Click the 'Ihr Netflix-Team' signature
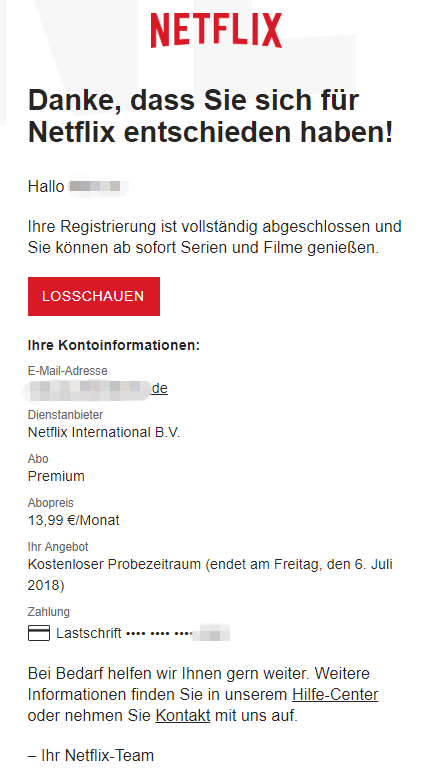The width and height of the screenshot is (448, 771). tap(91, 755)
